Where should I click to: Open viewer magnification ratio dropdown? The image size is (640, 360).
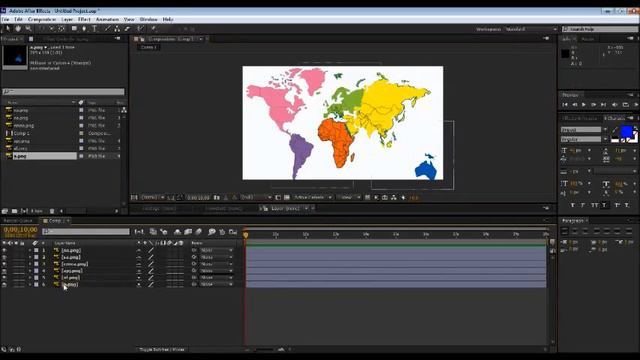153,198
